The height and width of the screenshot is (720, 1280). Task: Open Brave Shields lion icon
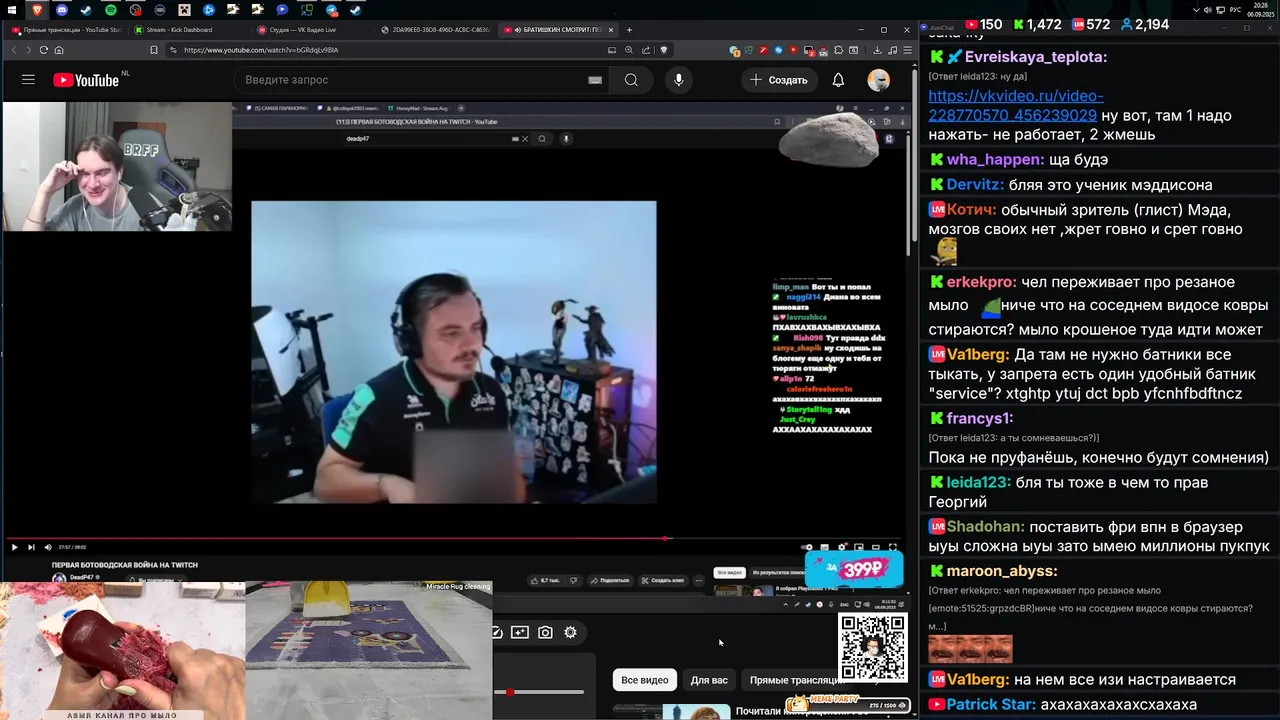(663, 50)
